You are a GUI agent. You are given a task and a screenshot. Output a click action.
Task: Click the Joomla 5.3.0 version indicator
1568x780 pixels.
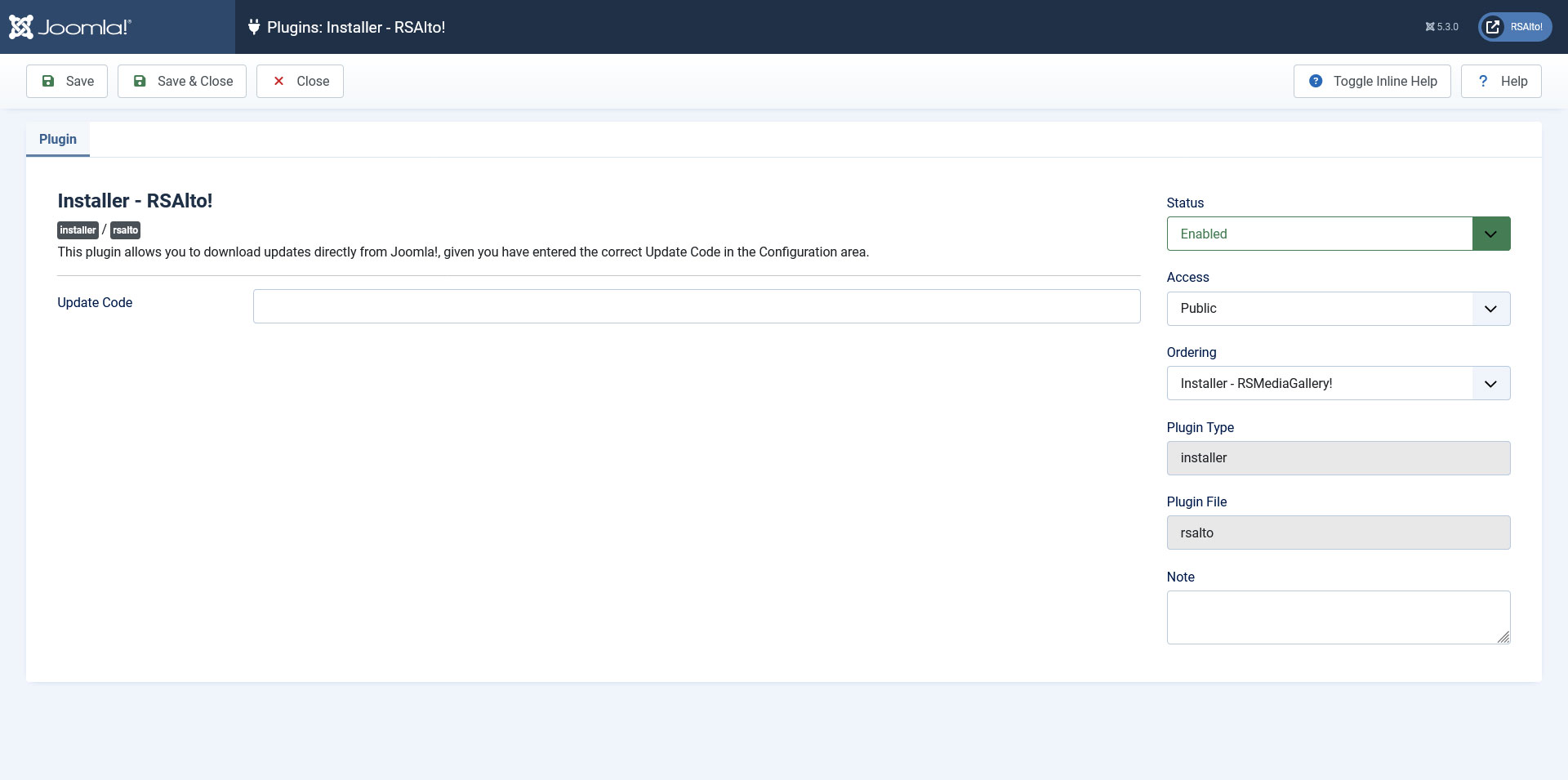(1441, 27)
